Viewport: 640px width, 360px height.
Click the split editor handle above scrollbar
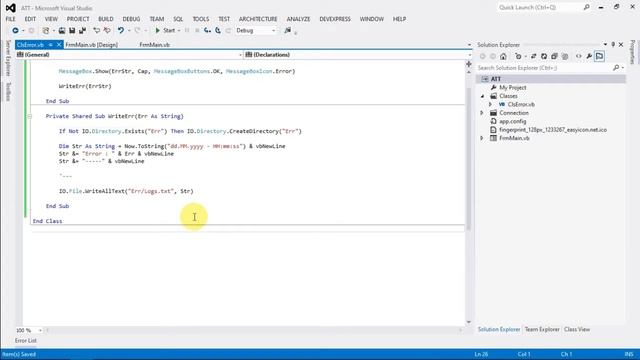tap(469, 64)
